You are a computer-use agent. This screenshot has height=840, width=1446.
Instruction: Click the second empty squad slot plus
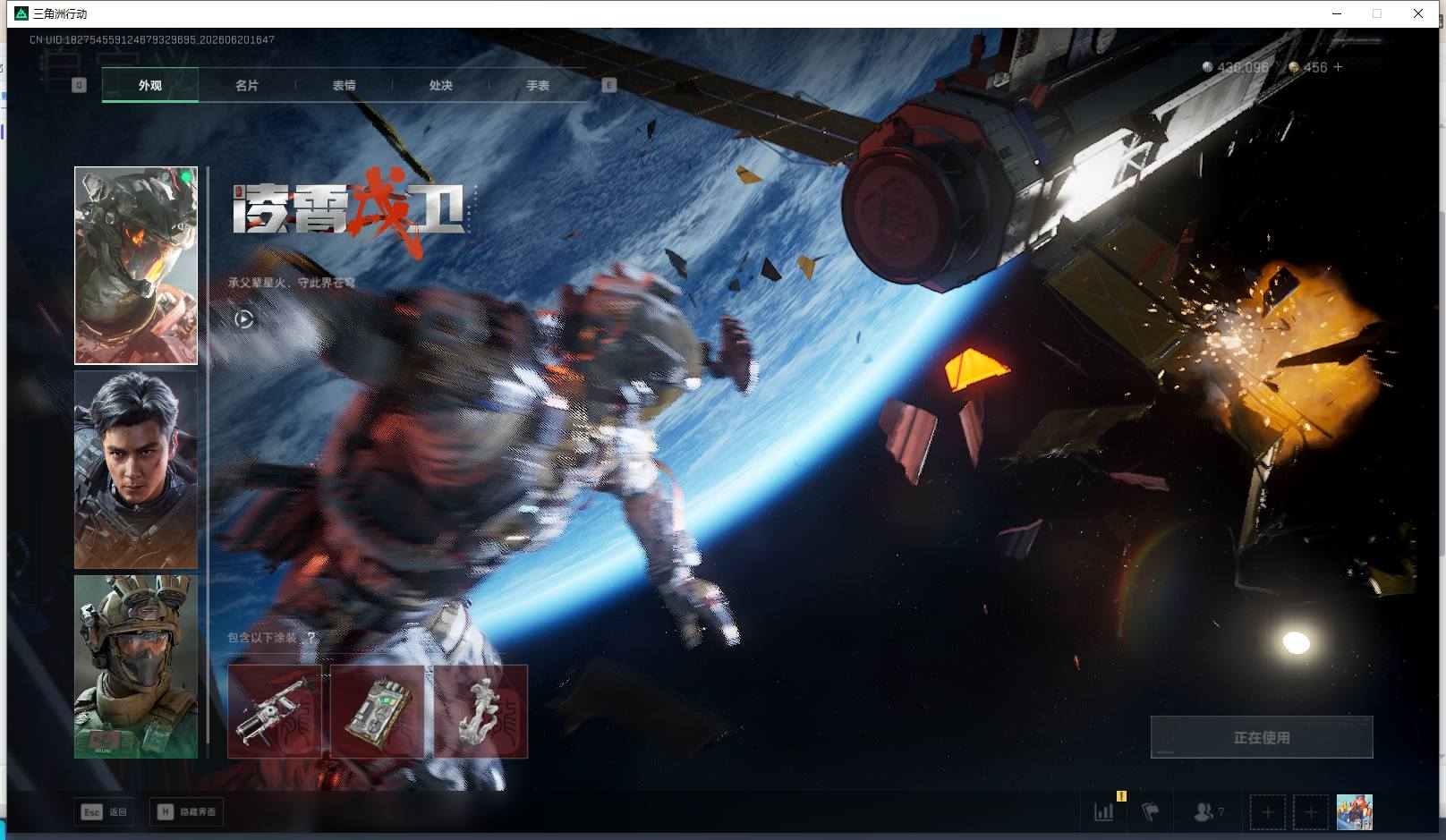(1311, 812)
